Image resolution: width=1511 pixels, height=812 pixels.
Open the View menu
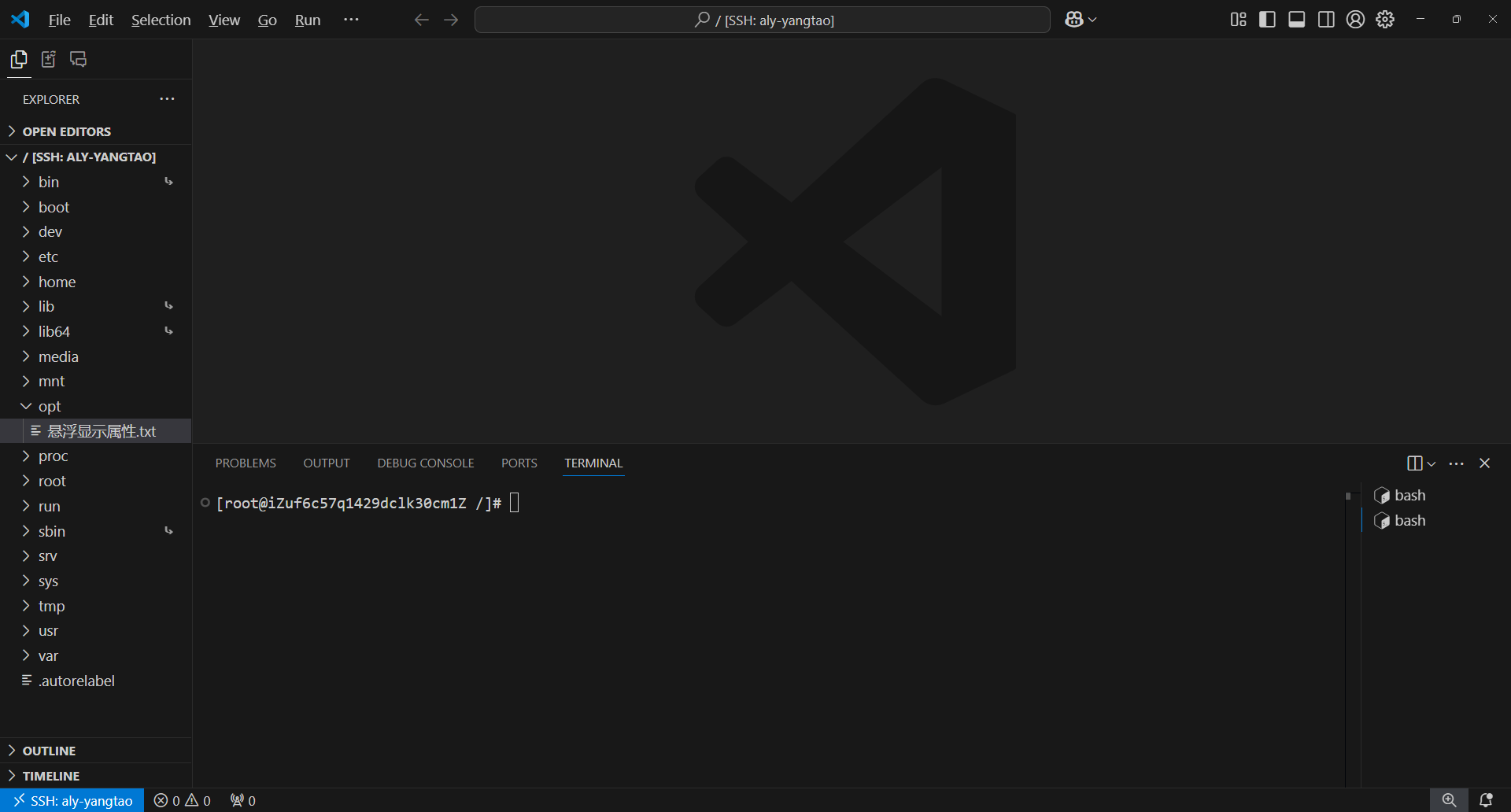[x=224, y=20]
